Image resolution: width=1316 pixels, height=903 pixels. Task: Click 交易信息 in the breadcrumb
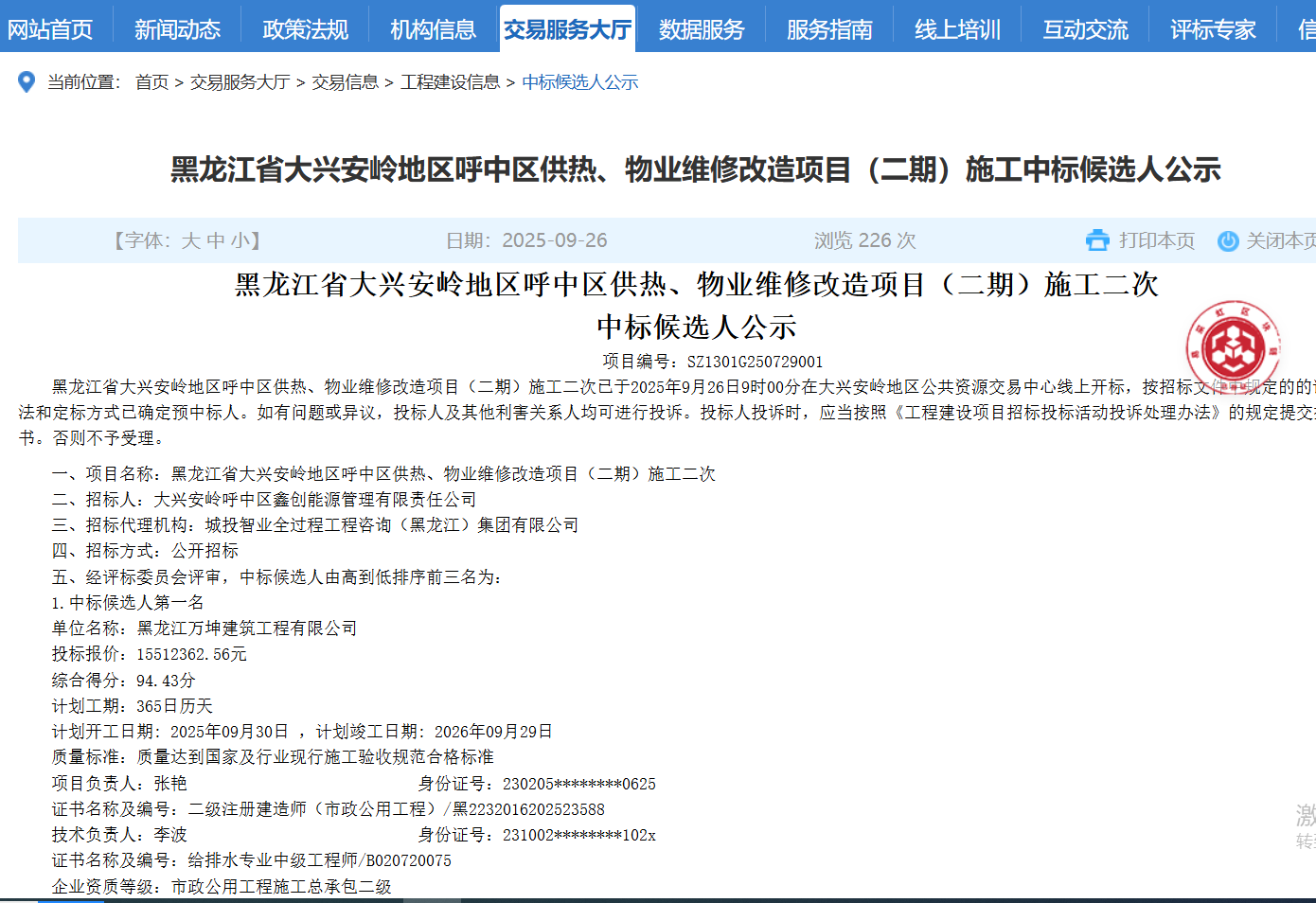click(345, 82)
